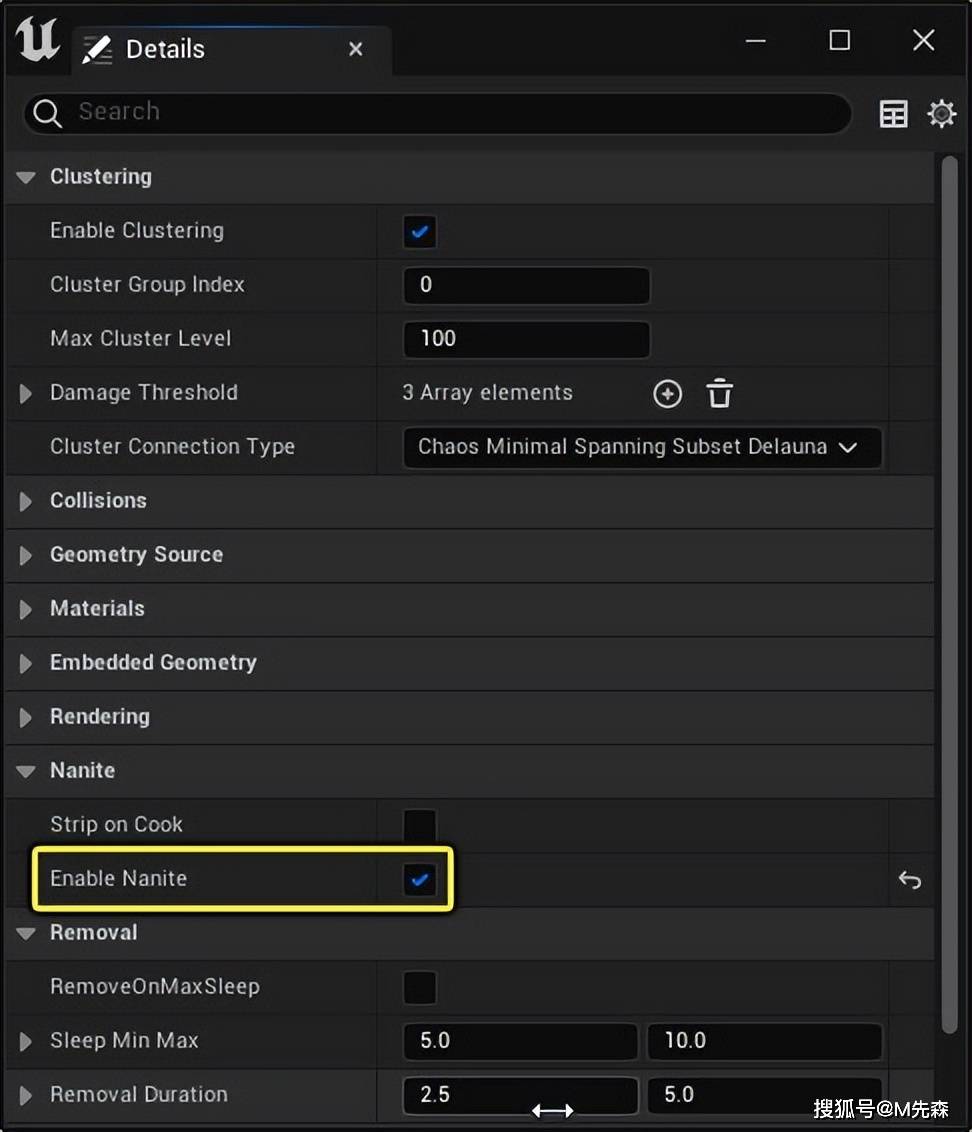Click Sleep Min Max value 5.0
Screen dimensions: 972x1132
click(521, 1041)
